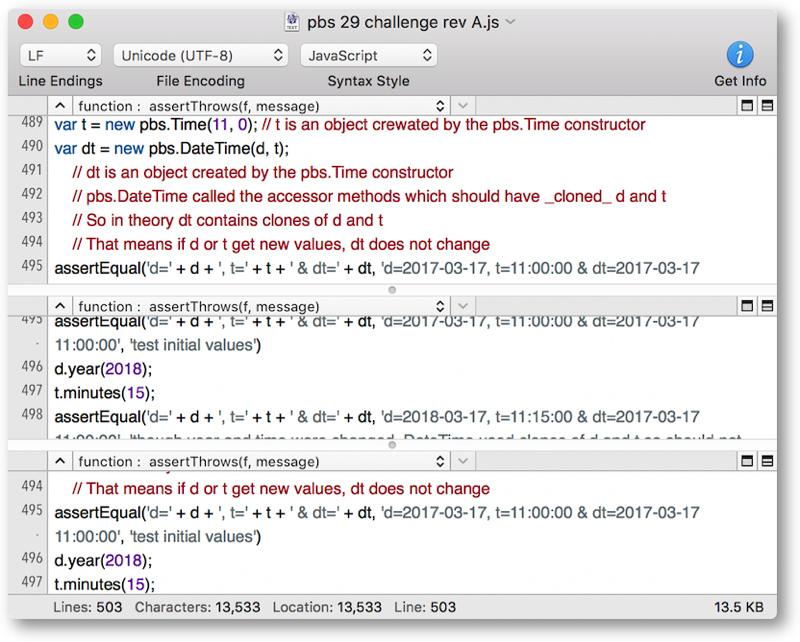The image size is (800, 642).
Task: Click the gray chevron beside the function popup
Action: tap(462, 105)
